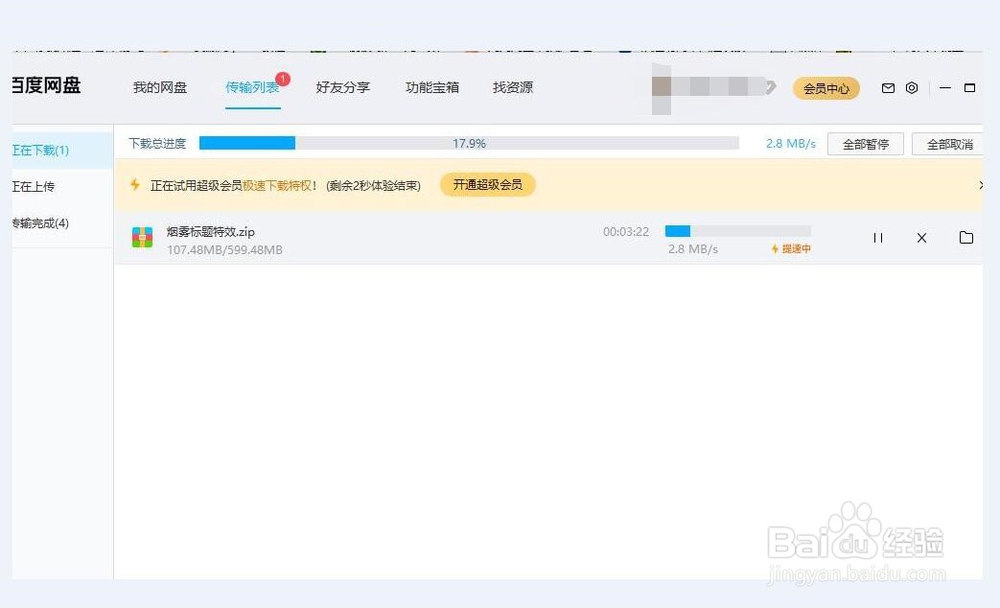Click the 开通超级会员 button
This screenshot has height=608, width=1000.
[487, 185]
